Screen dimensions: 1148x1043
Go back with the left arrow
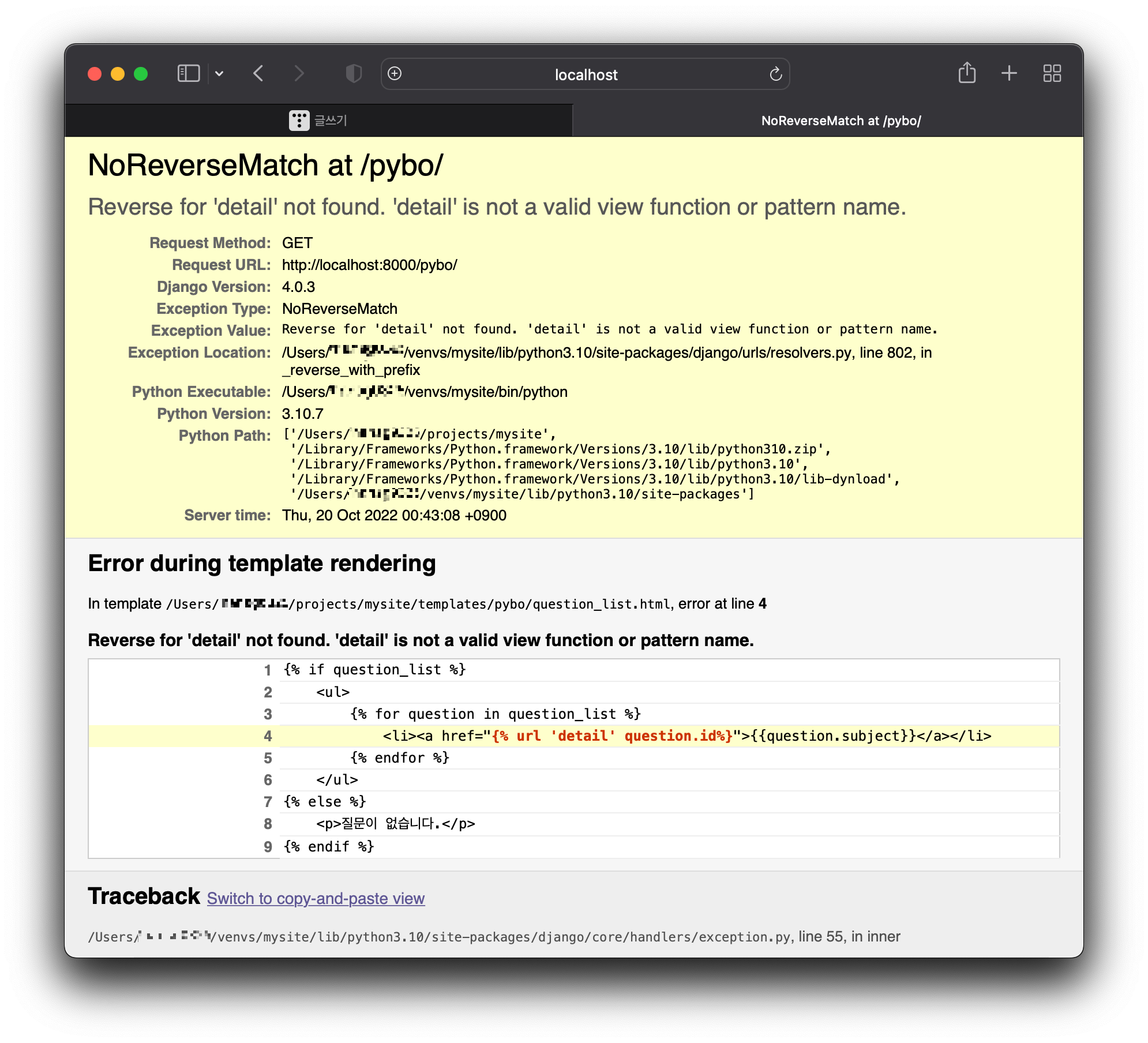(258, 74)
